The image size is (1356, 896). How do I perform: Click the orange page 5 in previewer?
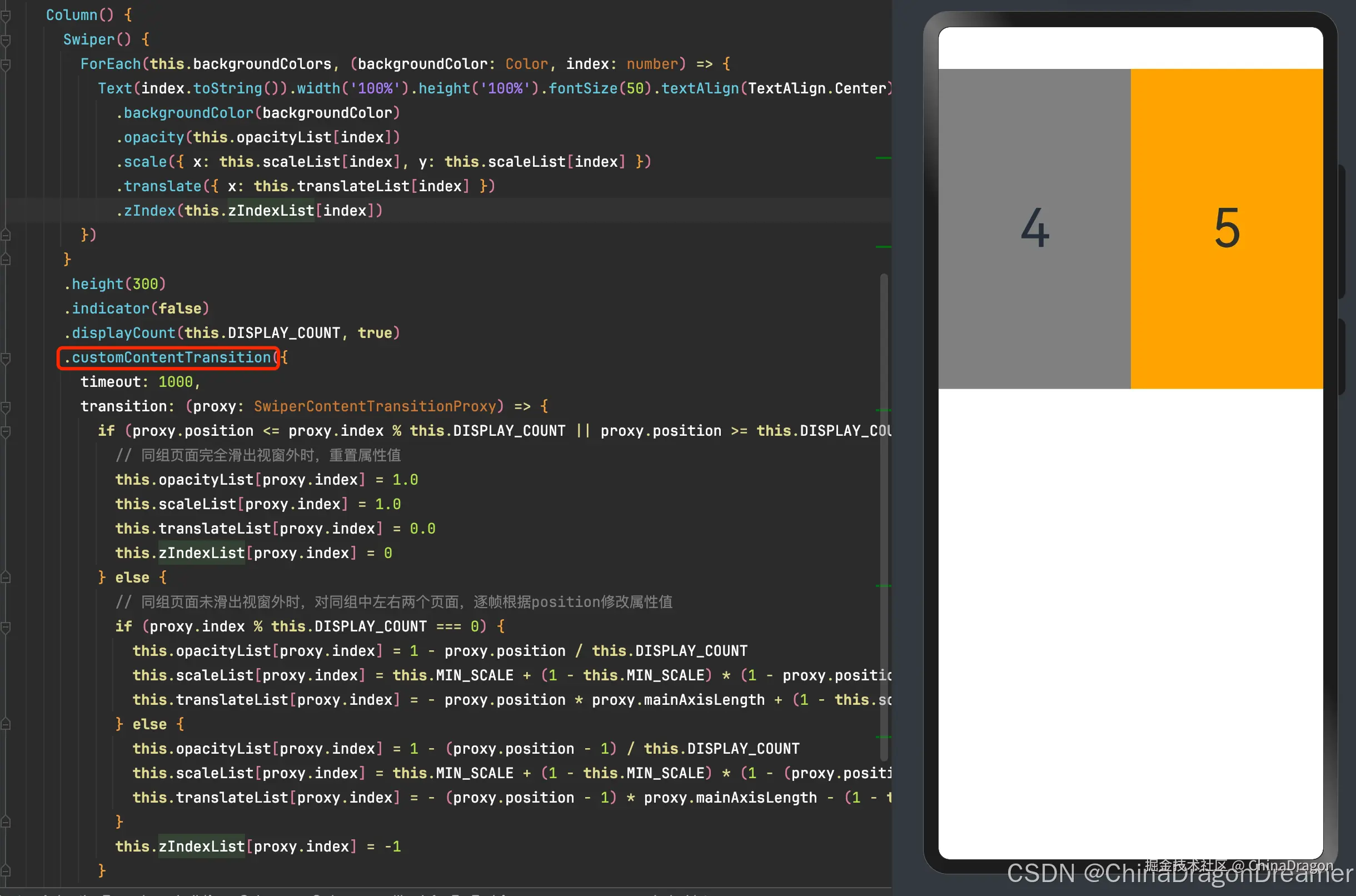[x=1227, y=228]
